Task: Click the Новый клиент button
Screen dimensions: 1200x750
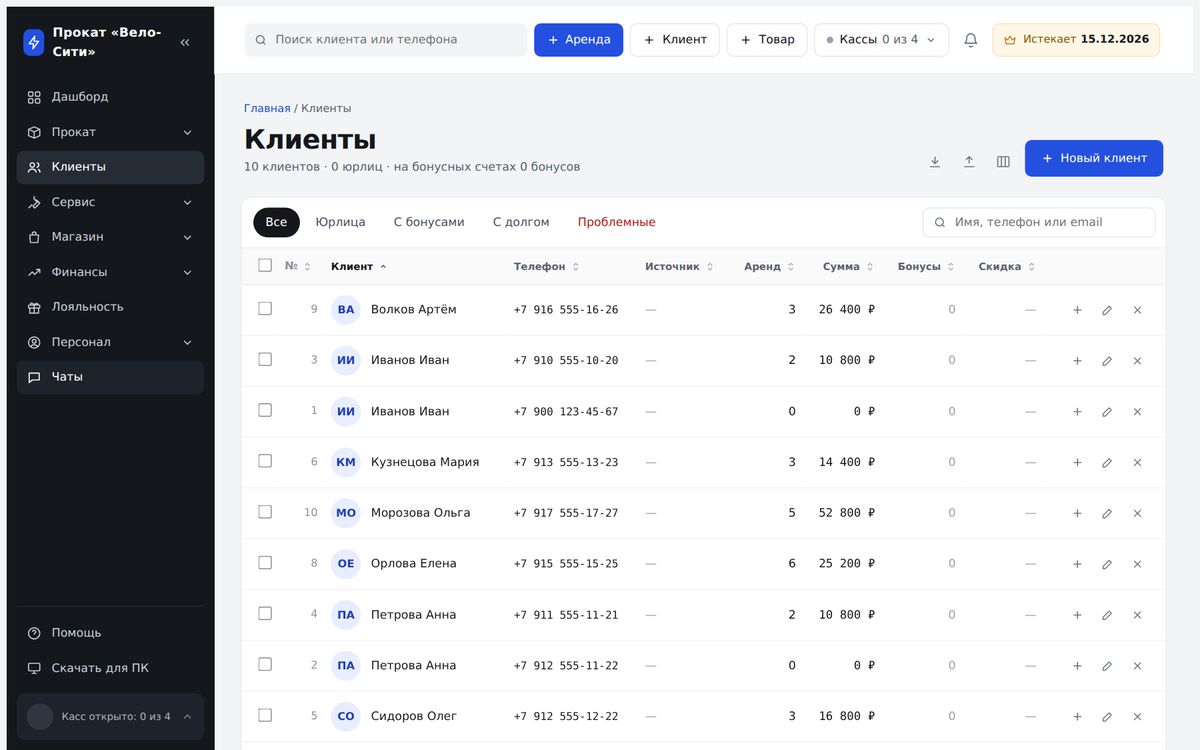Action: tap(1094, 158)
